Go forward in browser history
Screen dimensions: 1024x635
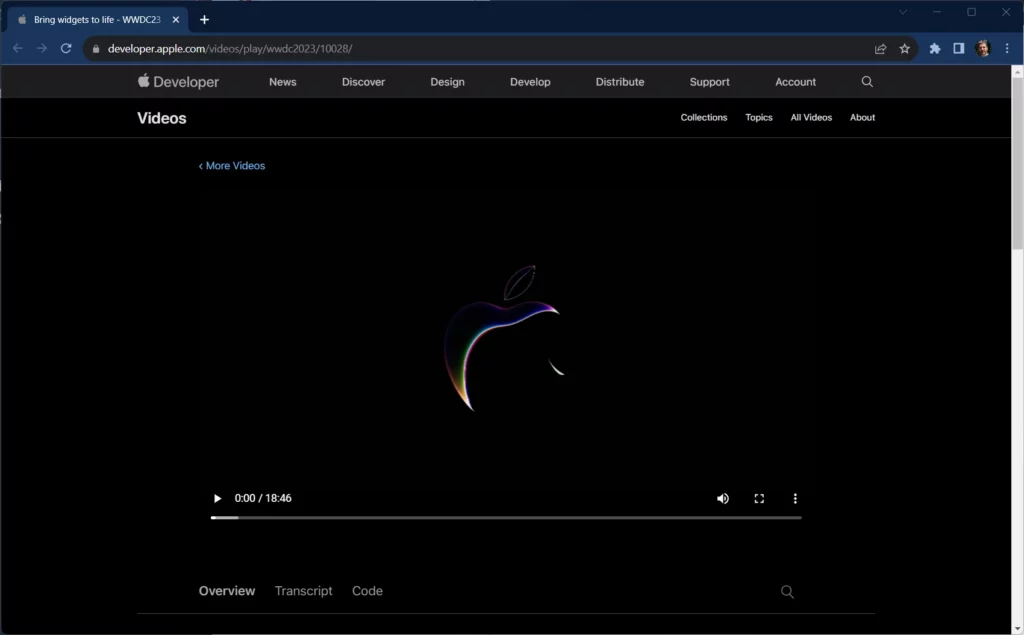[x=42, y=48]
